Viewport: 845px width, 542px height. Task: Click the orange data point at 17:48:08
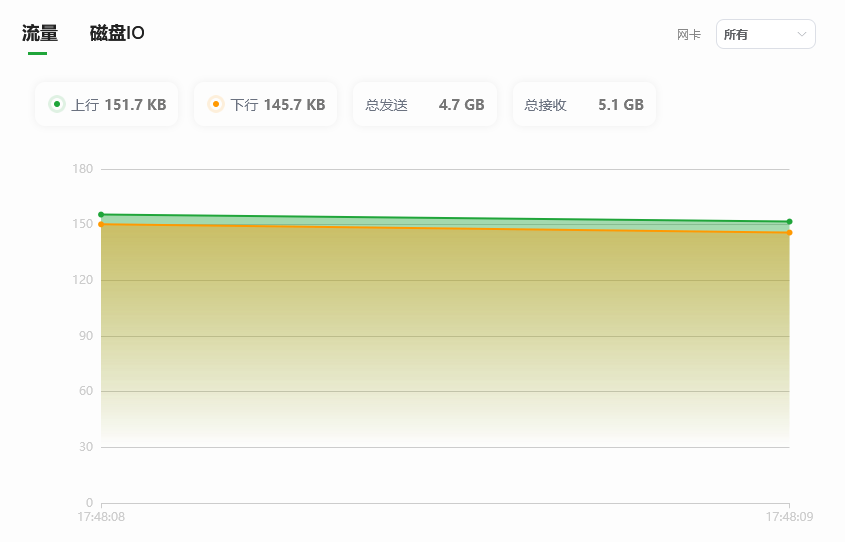tap(101, 224)
